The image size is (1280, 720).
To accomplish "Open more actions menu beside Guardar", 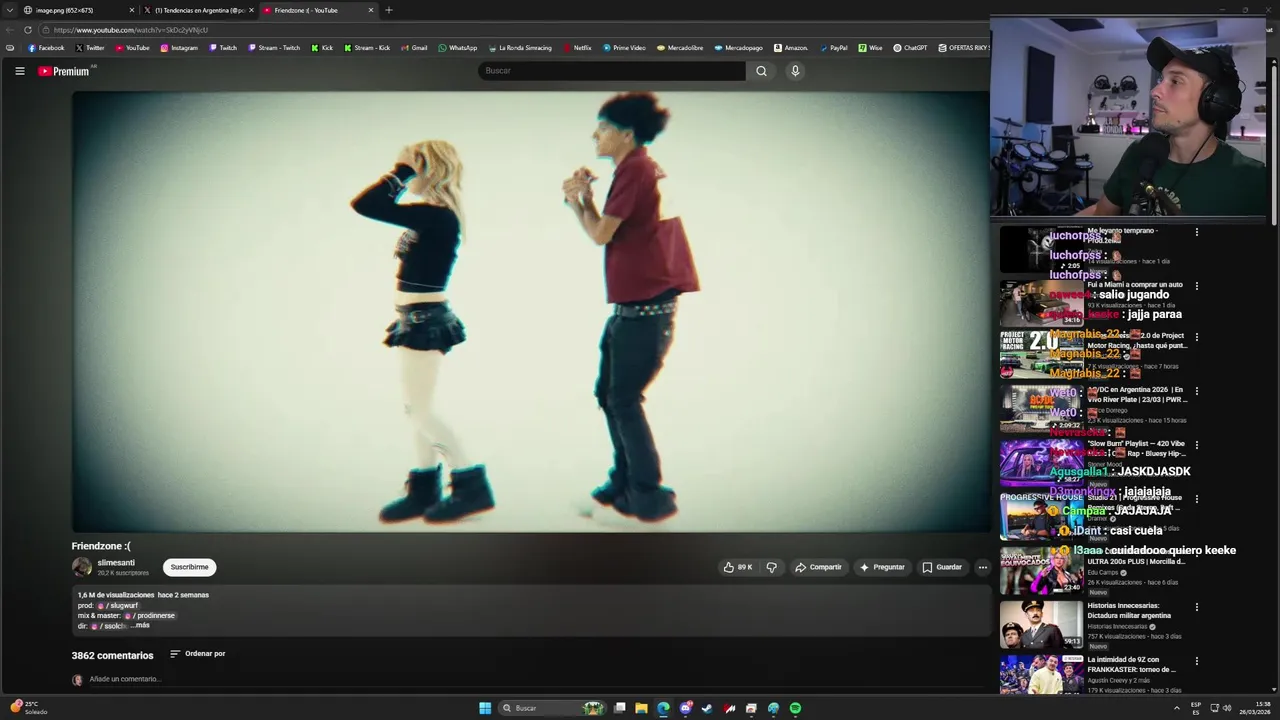I will point(982,567).
